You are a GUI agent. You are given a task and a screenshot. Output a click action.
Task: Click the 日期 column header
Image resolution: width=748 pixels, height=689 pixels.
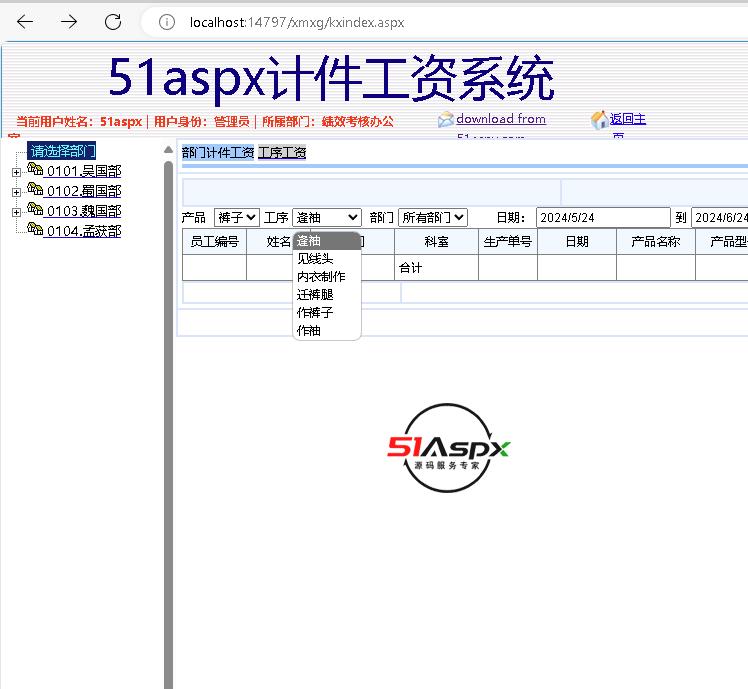[x=577, y=241]
